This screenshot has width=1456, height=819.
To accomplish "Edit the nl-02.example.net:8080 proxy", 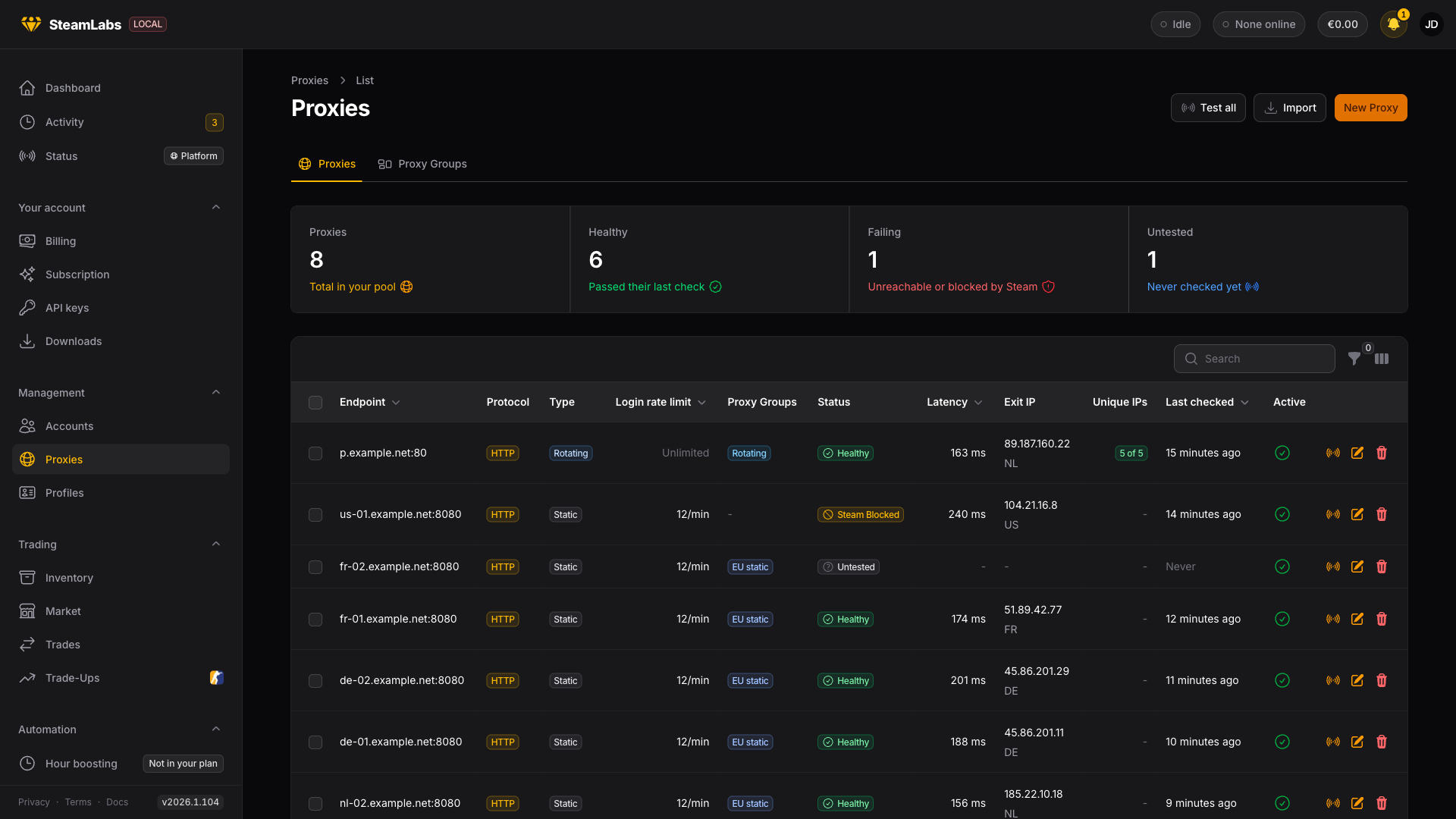I will click(x=1357, y=803).
